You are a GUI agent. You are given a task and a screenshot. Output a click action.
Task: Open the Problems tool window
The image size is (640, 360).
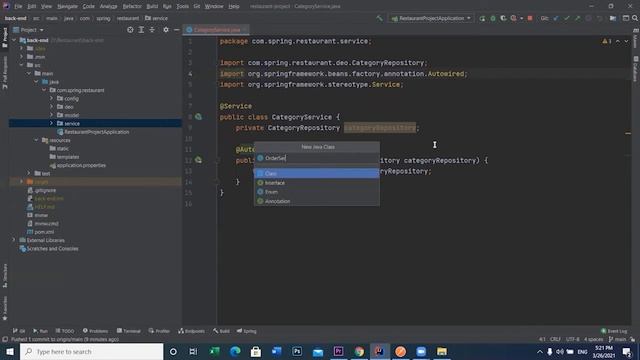tap(96, 331)
